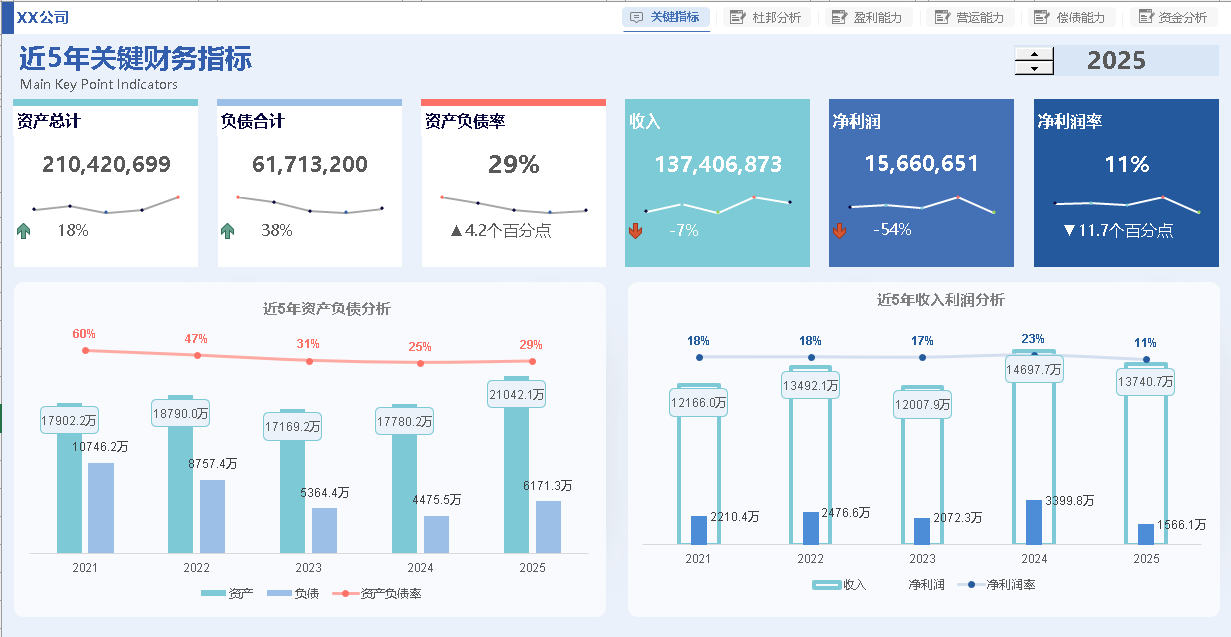1231x637 pixels.
Task: Toggle the 资产负债率 legend line marker
Action: click(346, 594)
